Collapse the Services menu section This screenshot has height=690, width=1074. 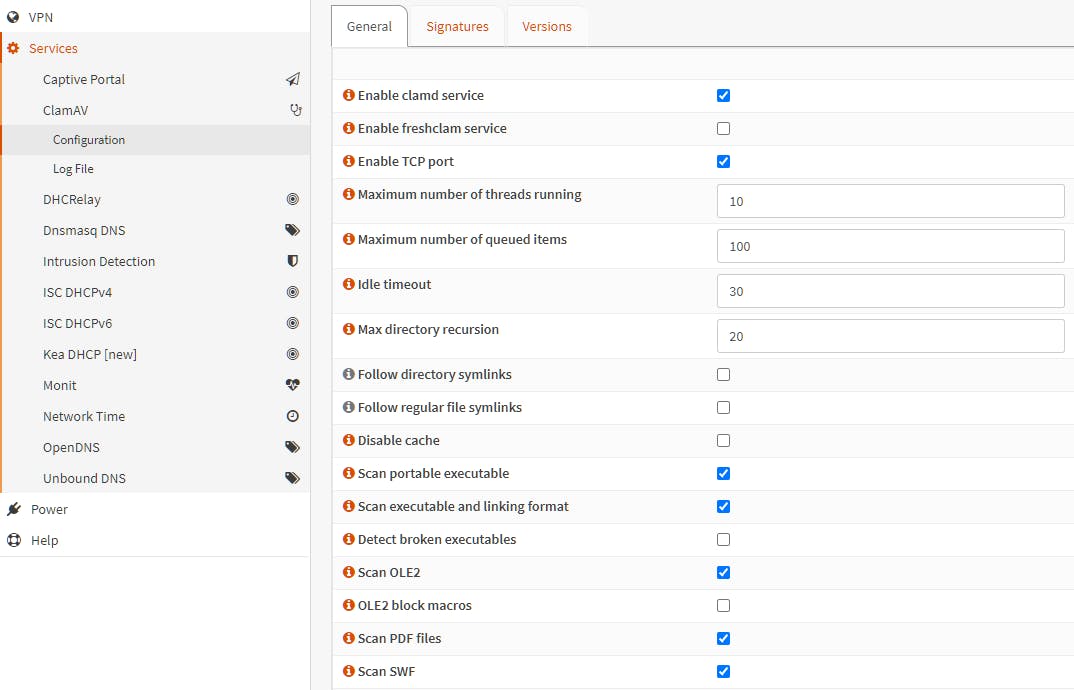[x=53, y=48]
